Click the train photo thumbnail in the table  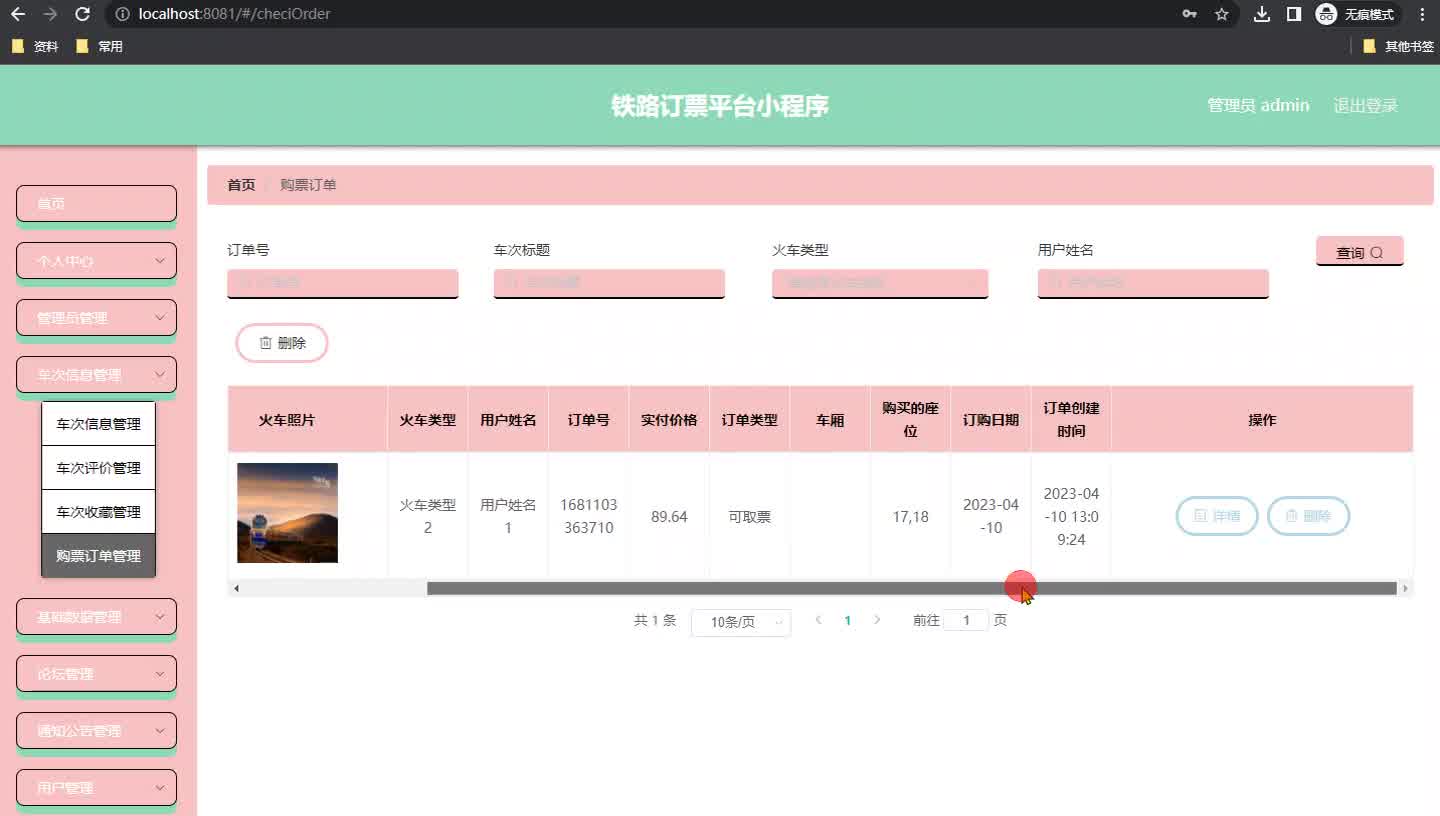coord(287,512)
